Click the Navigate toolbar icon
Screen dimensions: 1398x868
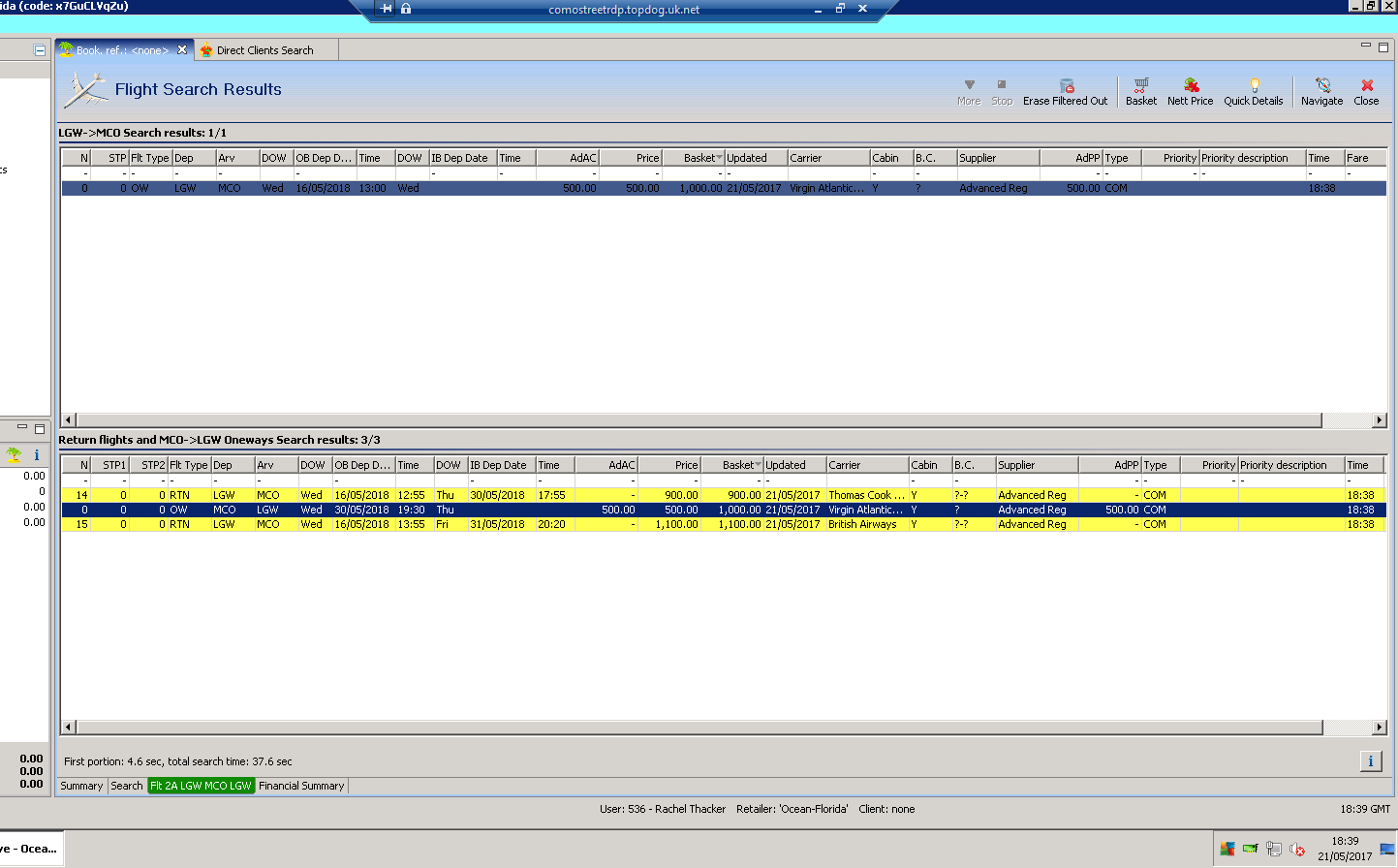1322,92
